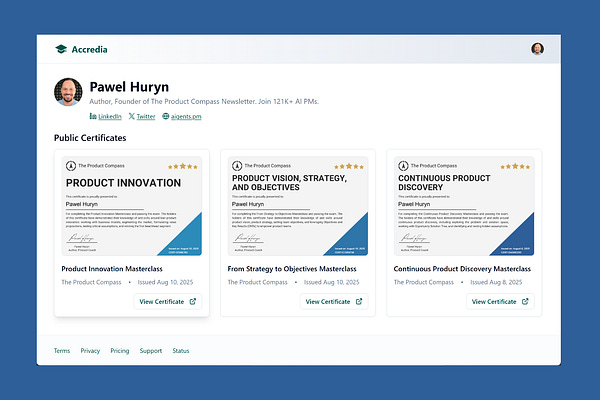This screenshot has width=600, height=400.
Task: Click the Public Certificates heading
Action: coord(90,138)
